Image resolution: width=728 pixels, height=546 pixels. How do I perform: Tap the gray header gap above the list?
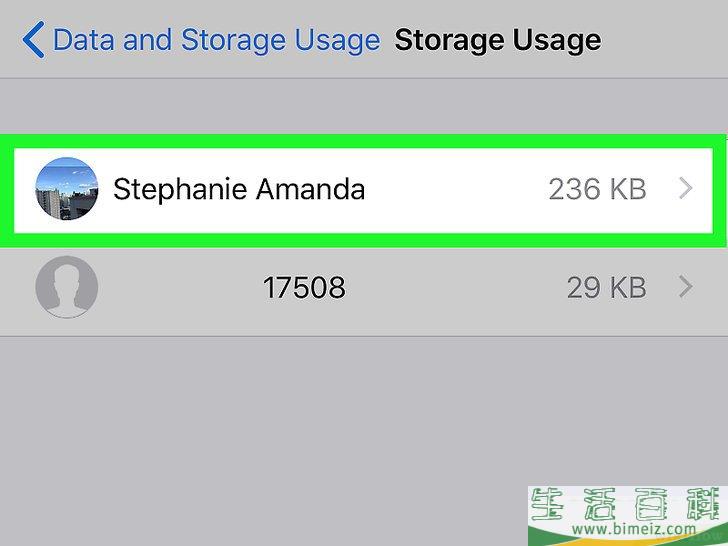[364, 106]
